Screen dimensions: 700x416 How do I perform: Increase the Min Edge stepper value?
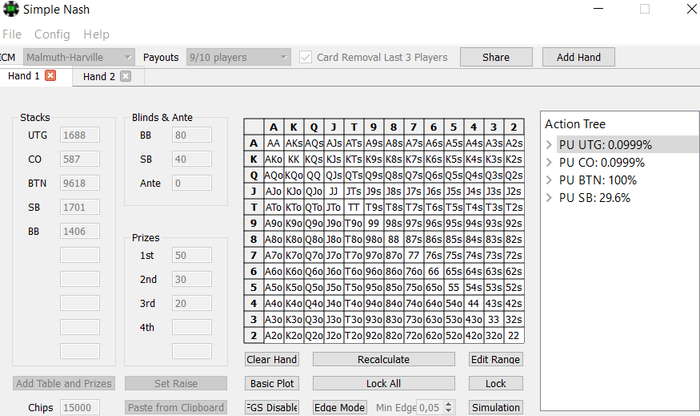(x=449, y=404)
